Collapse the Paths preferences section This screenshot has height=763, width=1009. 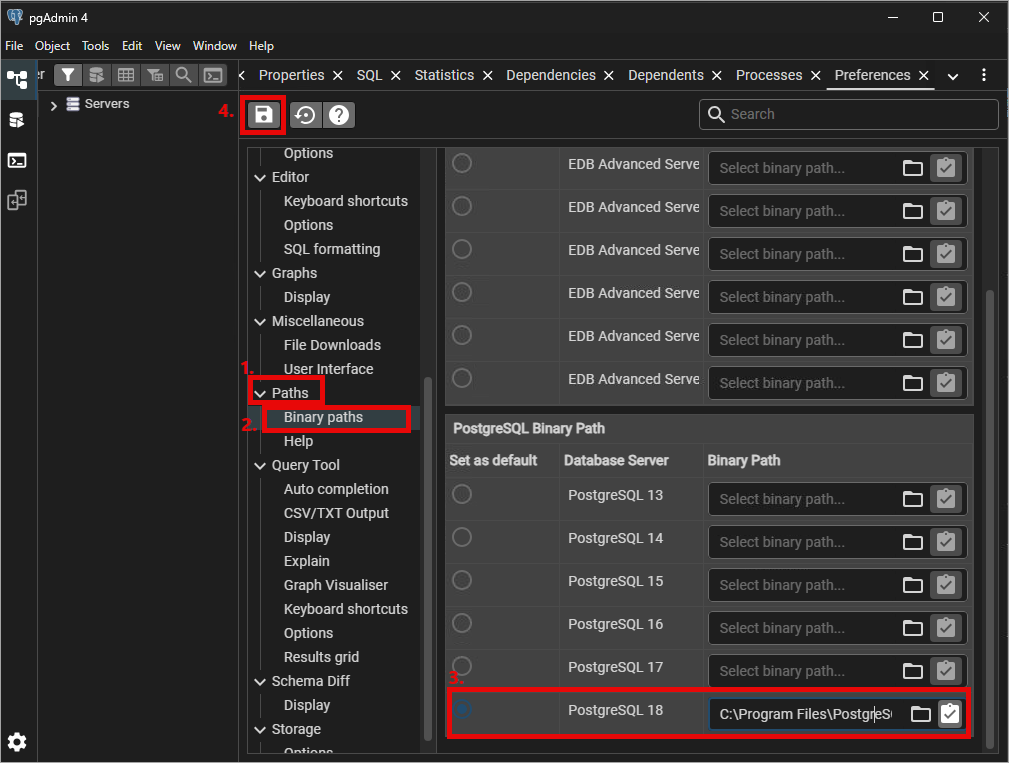coord(261,393)
